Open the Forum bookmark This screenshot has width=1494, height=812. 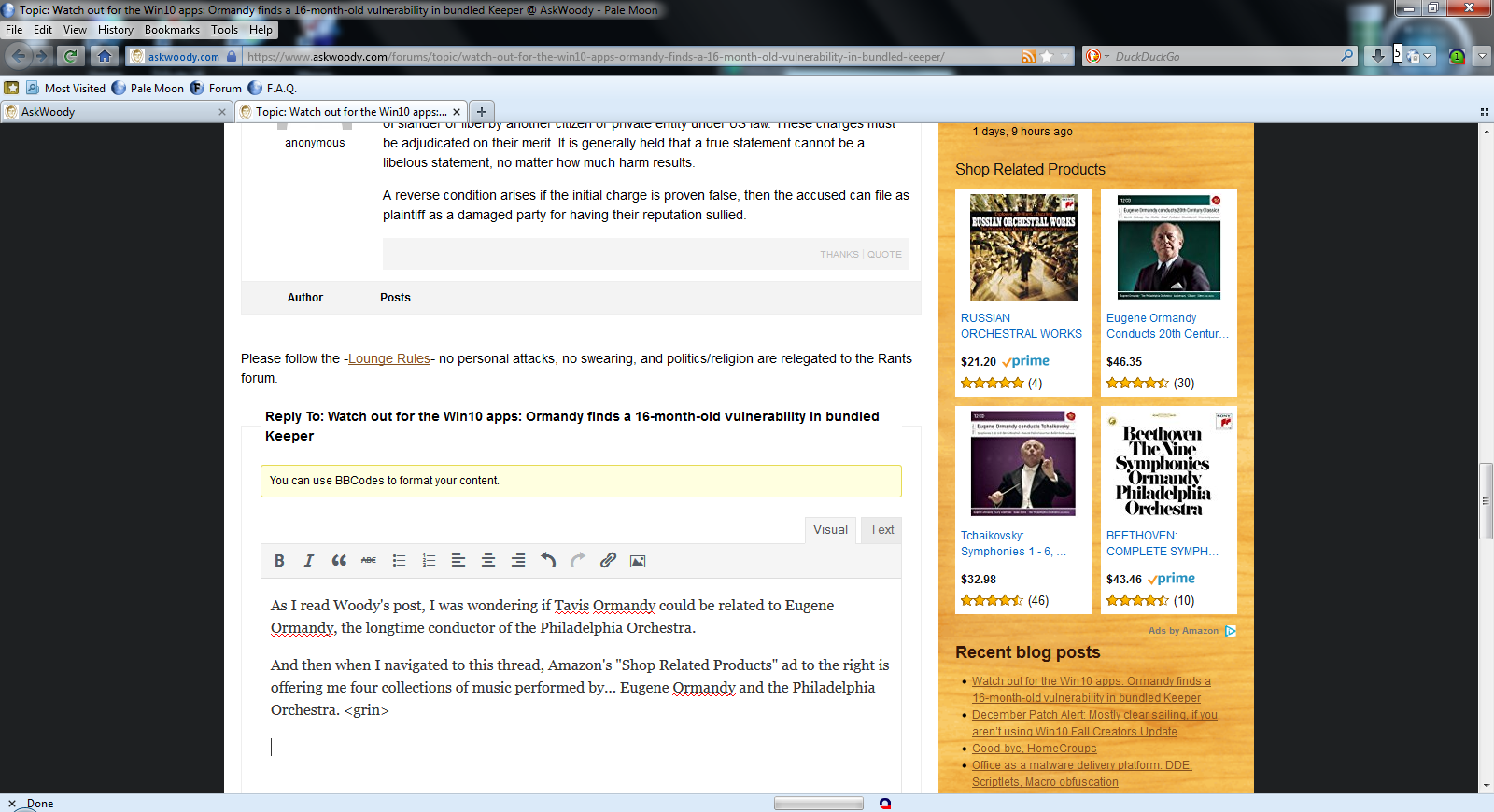[x=216, y=88]
